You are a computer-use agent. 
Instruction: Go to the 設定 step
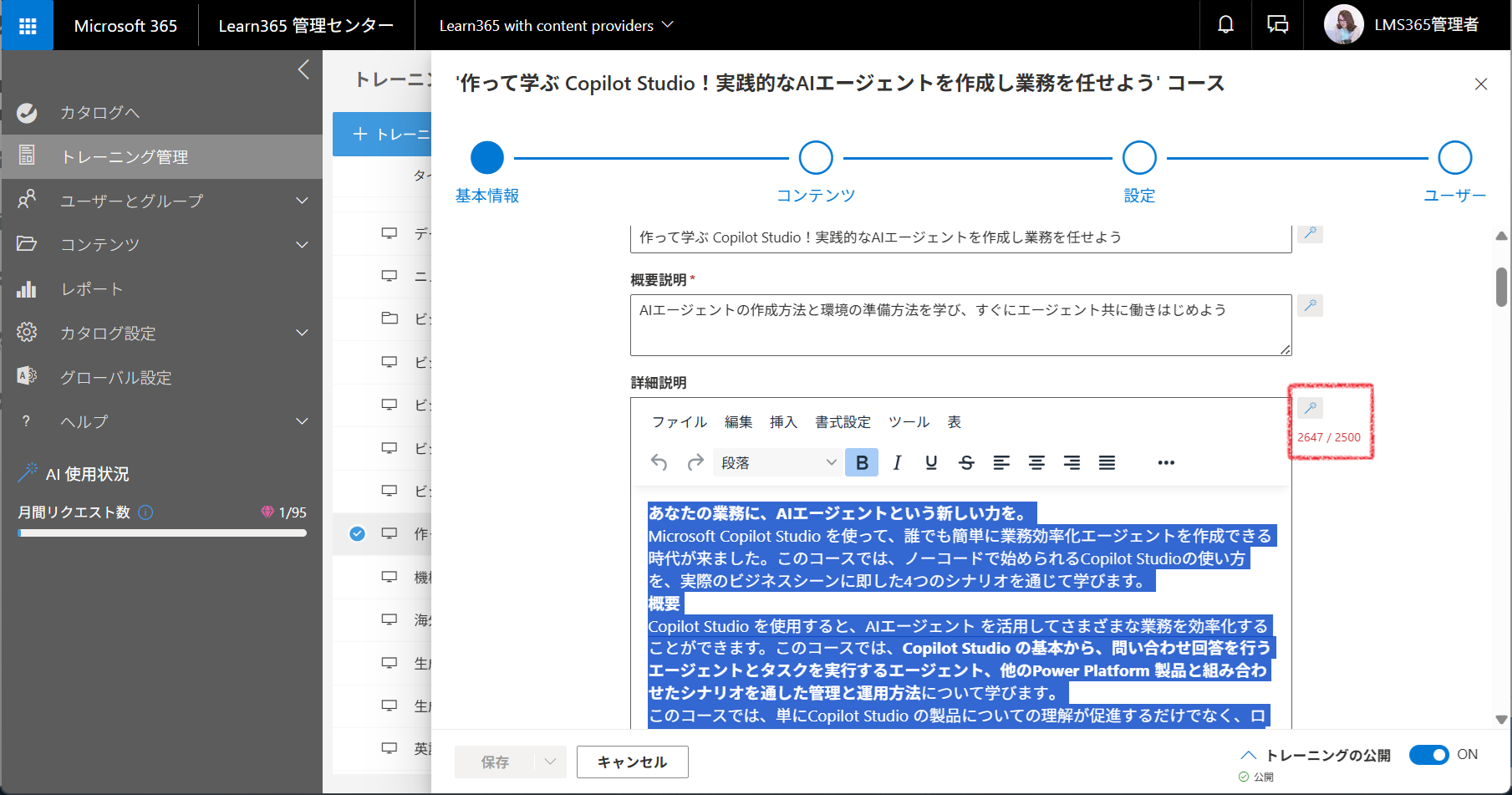click(1139, 157)
